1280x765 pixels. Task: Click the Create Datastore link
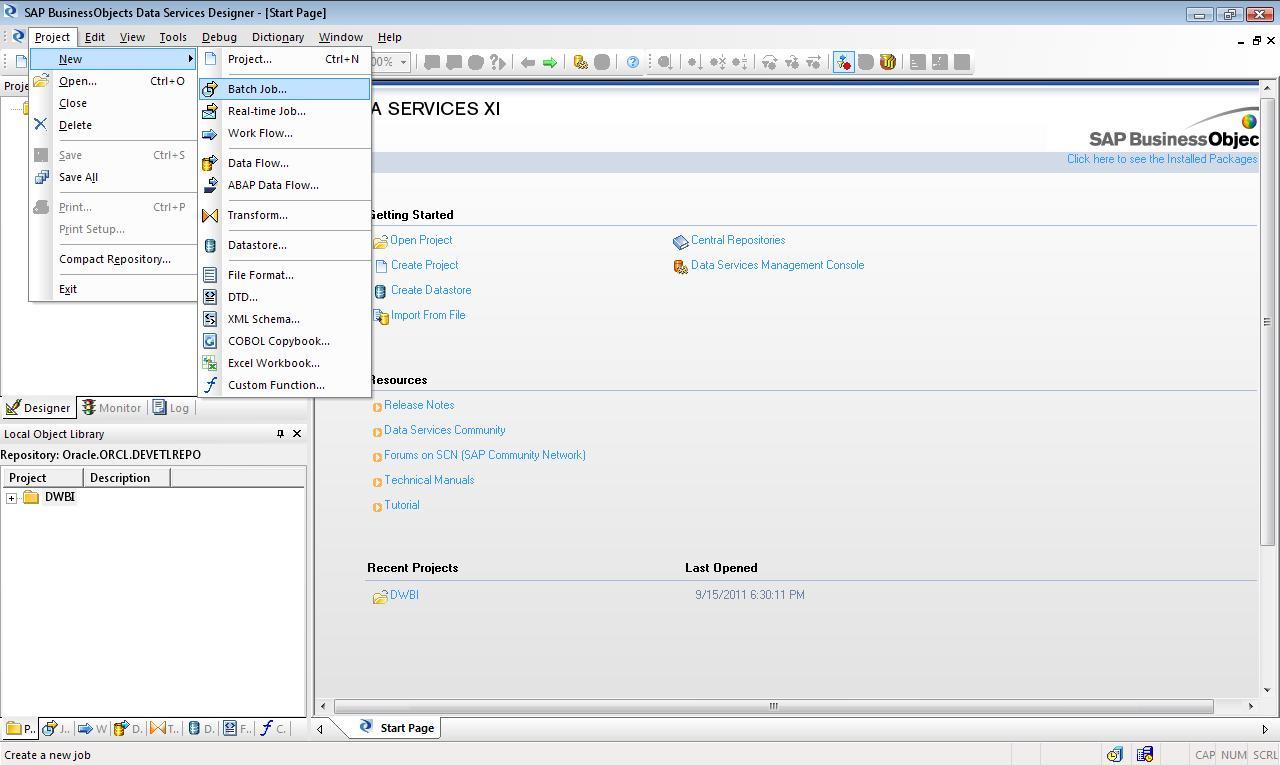tap(431, 290)
